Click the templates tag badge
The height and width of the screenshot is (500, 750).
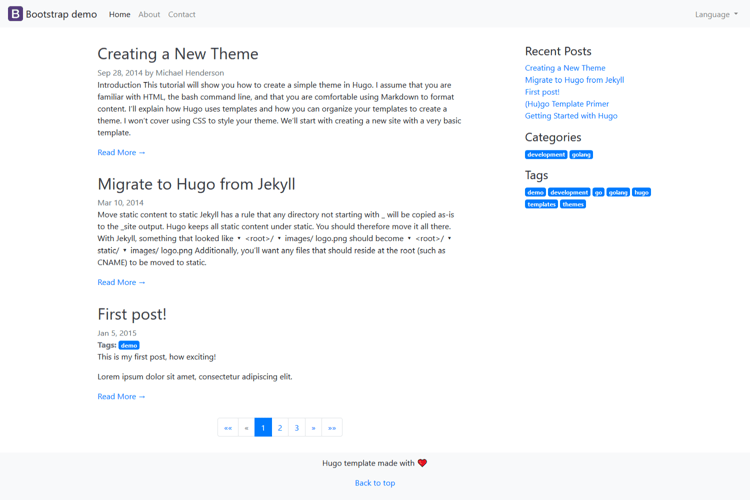click(541, 204)
